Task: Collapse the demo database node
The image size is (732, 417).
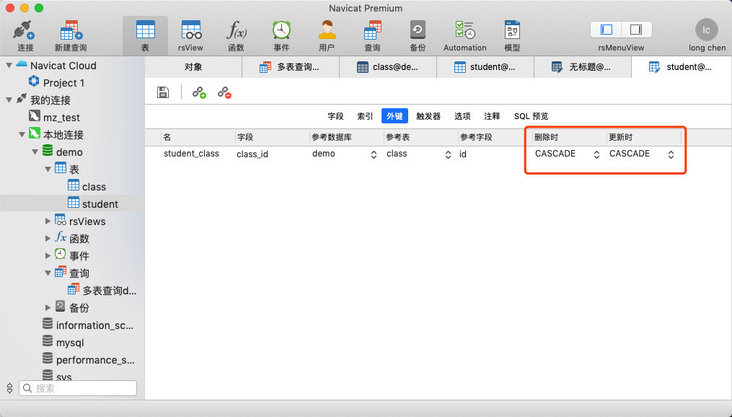Action: (35, 152)
